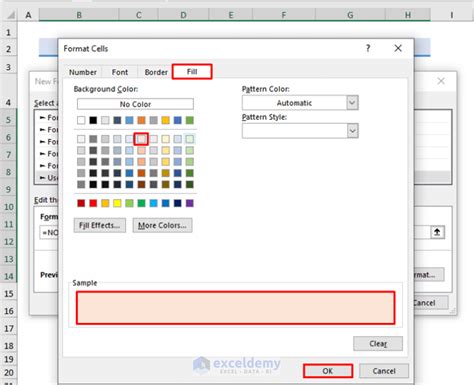Switch to the Border tab
Viewport: 474px width, 385px height.
(156, 72)
